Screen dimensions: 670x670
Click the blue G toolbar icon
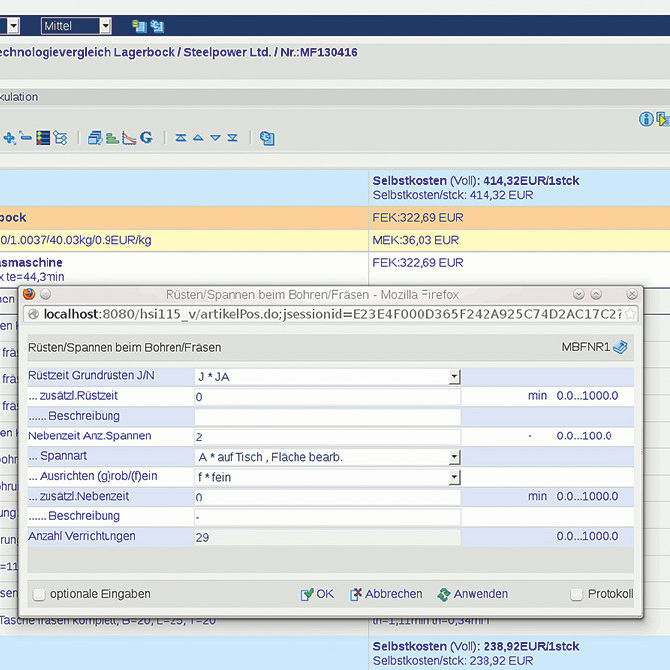pyautogui.click(x=146, y=137)
